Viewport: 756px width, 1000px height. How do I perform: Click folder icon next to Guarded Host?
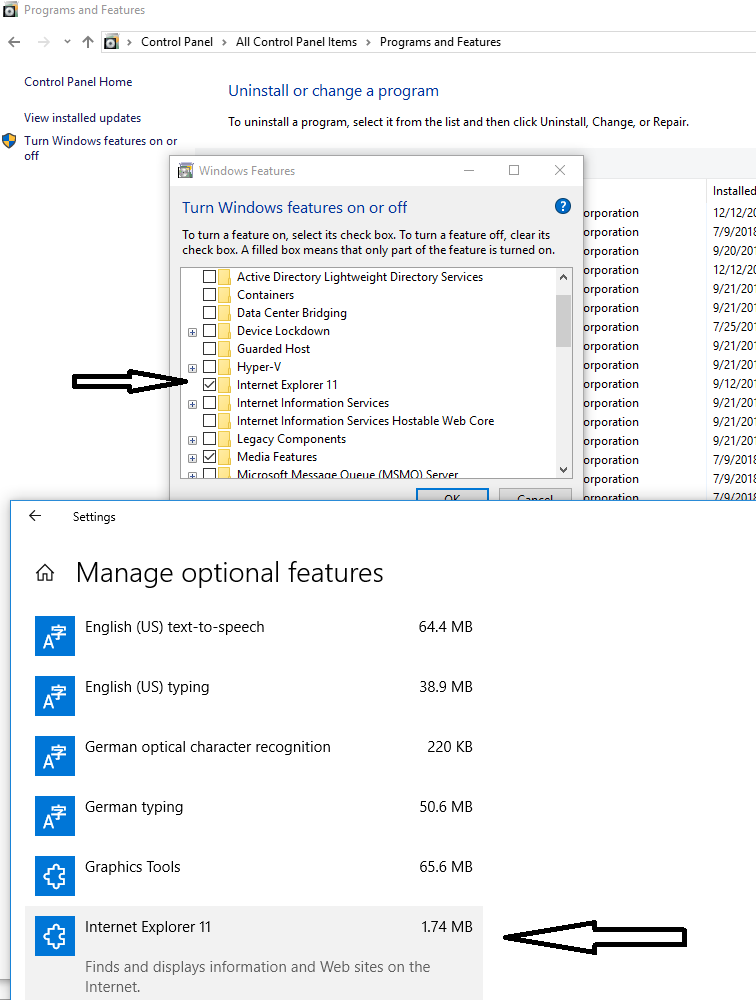(224, 349)
